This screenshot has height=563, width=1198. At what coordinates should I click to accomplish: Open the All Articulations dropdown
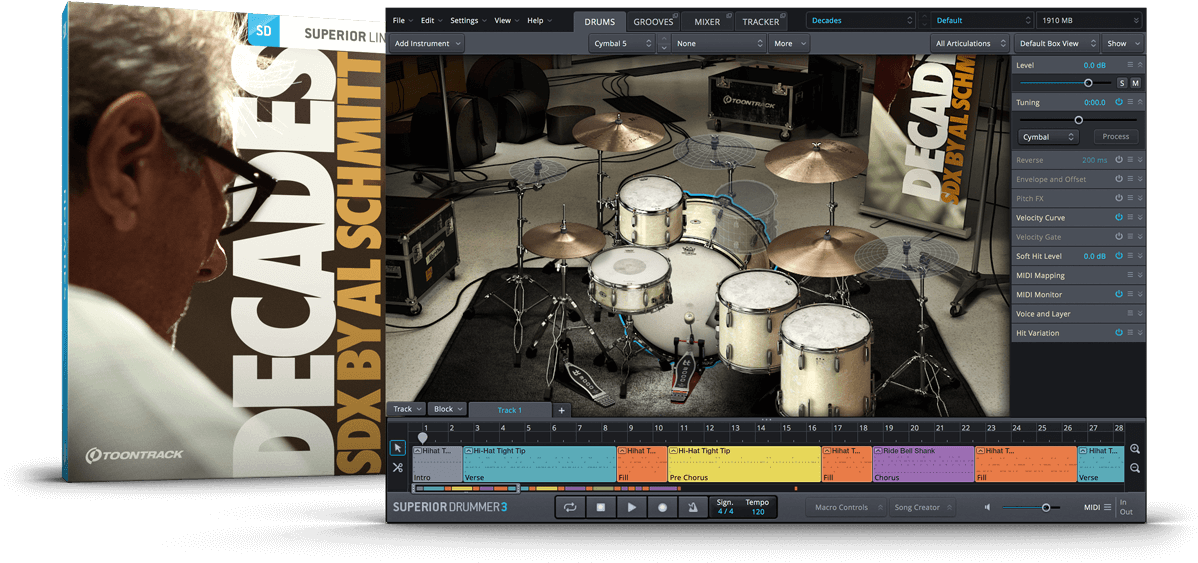click(969, 44)
